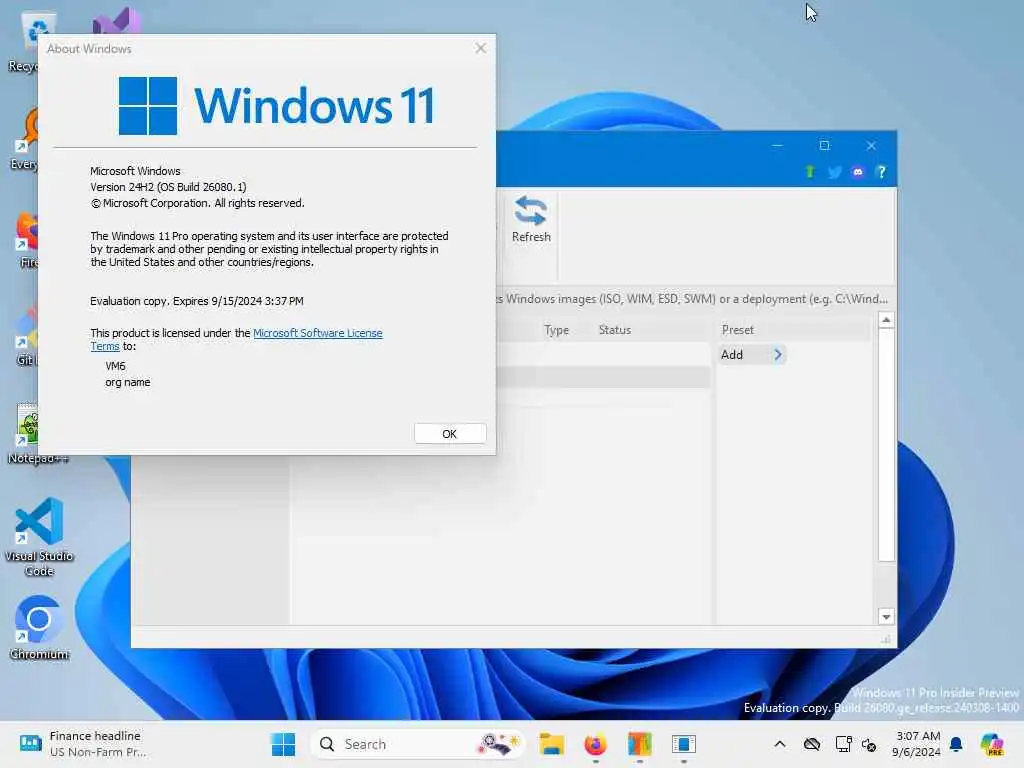Expand the Add preset chevron
Screen dimensions: 1024x768
click(x=778, y=355)
